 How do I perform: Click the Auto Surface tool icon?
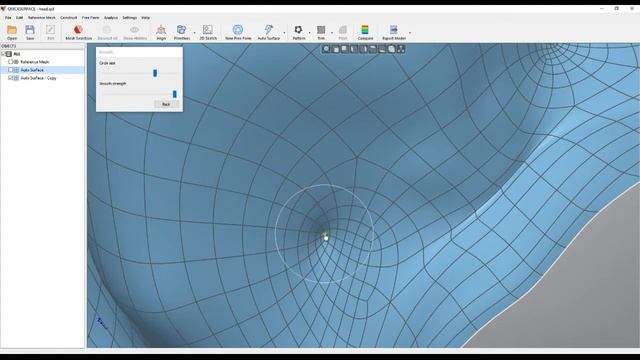[269, 30]
